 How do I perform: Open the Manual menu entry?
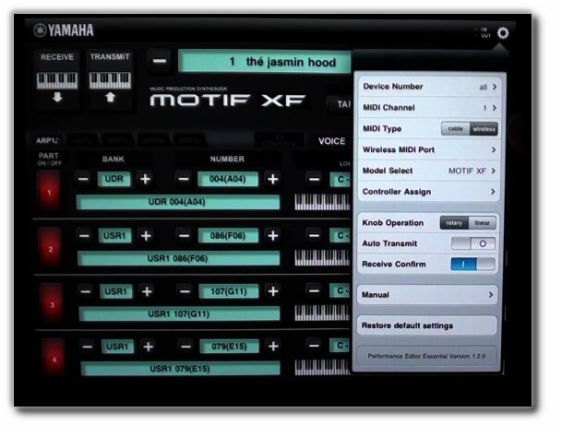(427, 295)
